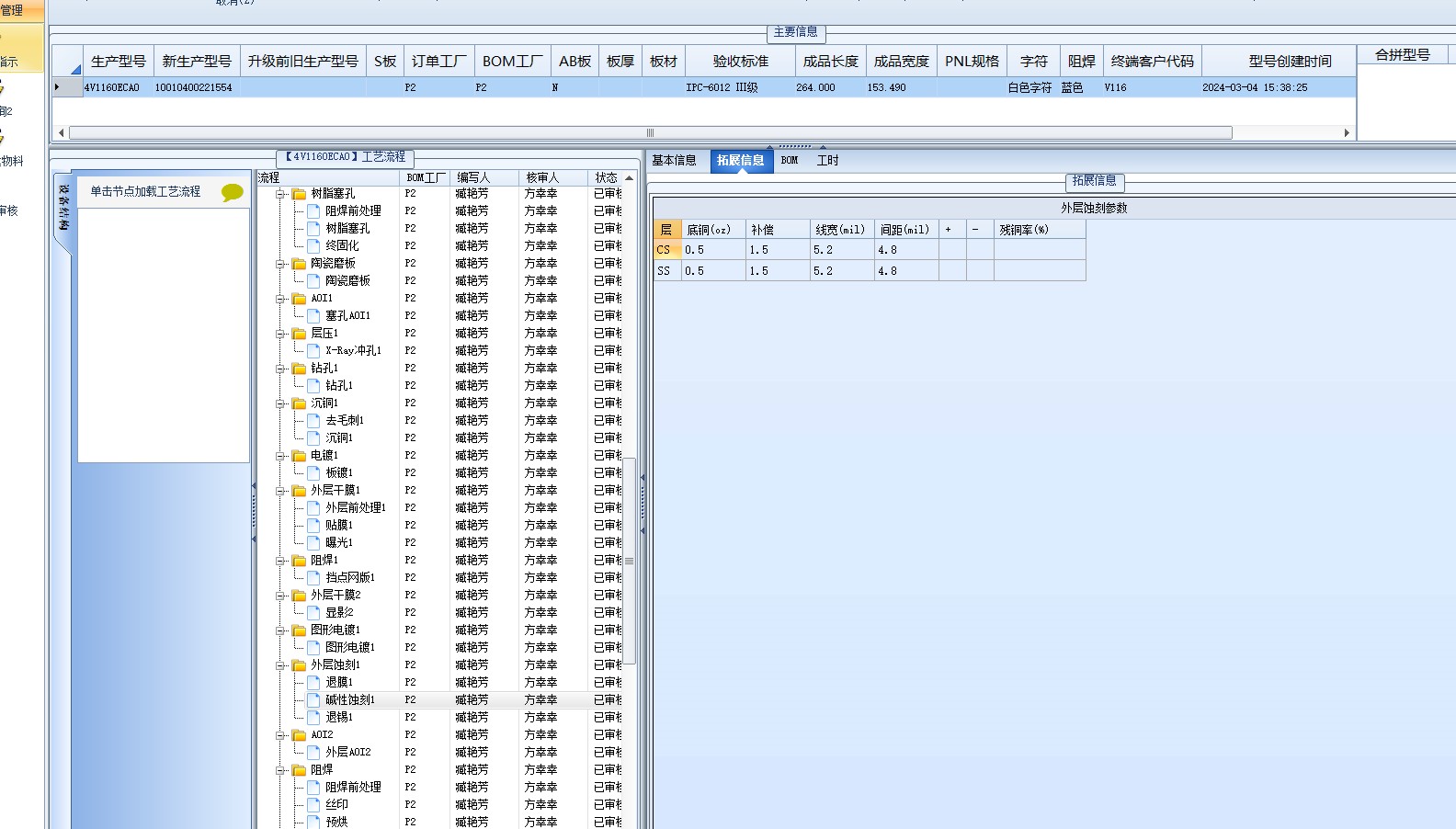Click the 外层蚀刻1 folder icon
Screen dimensions: 1456x829
coord(299,665)
